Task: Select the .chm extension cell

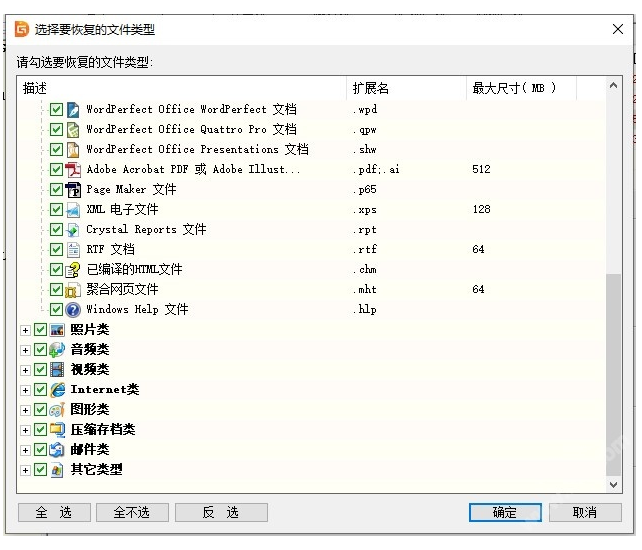Action: pos(364,269)
